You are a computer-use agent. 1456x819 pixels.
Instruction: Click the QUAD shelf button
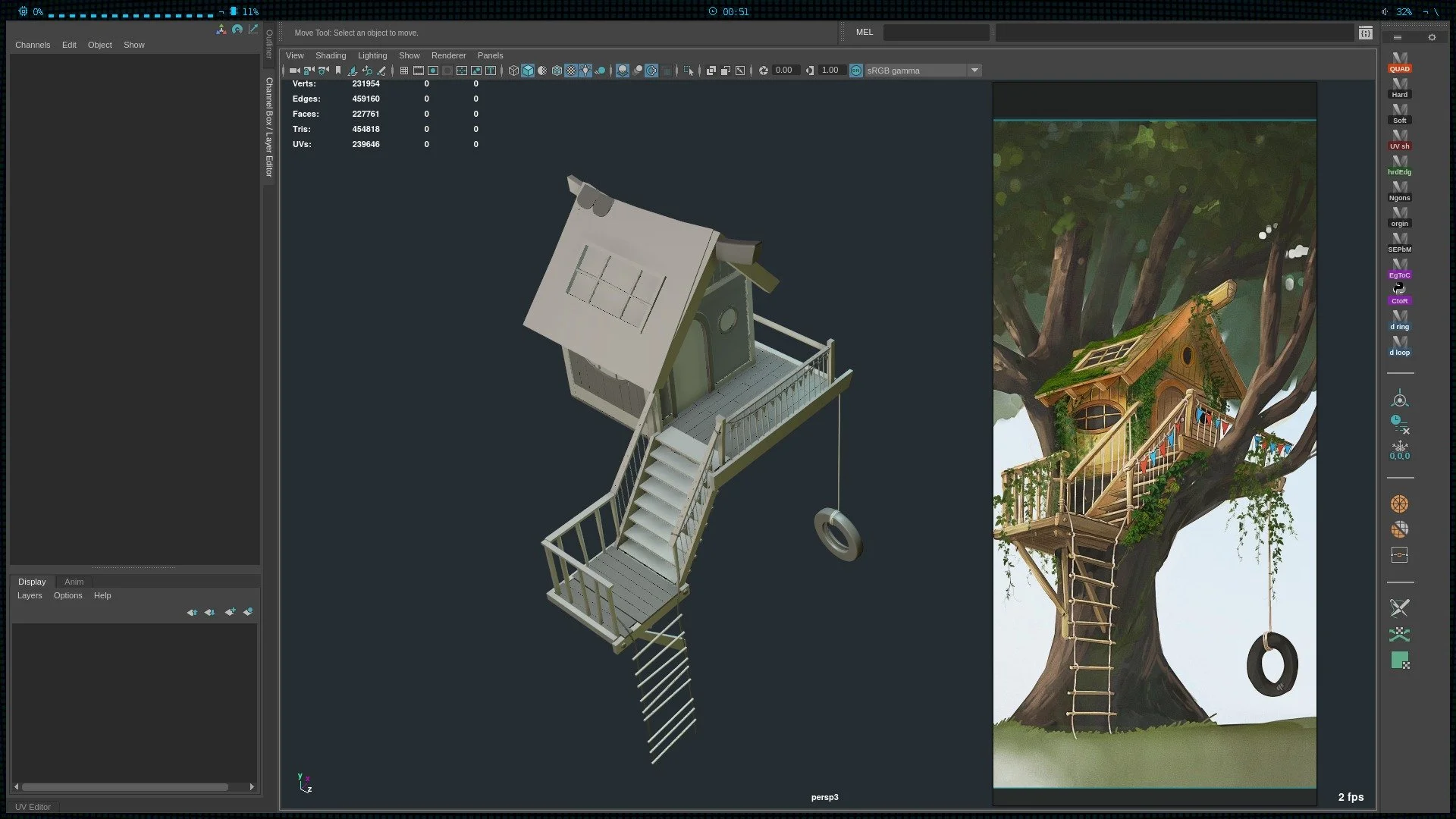tap(1399, 63)
